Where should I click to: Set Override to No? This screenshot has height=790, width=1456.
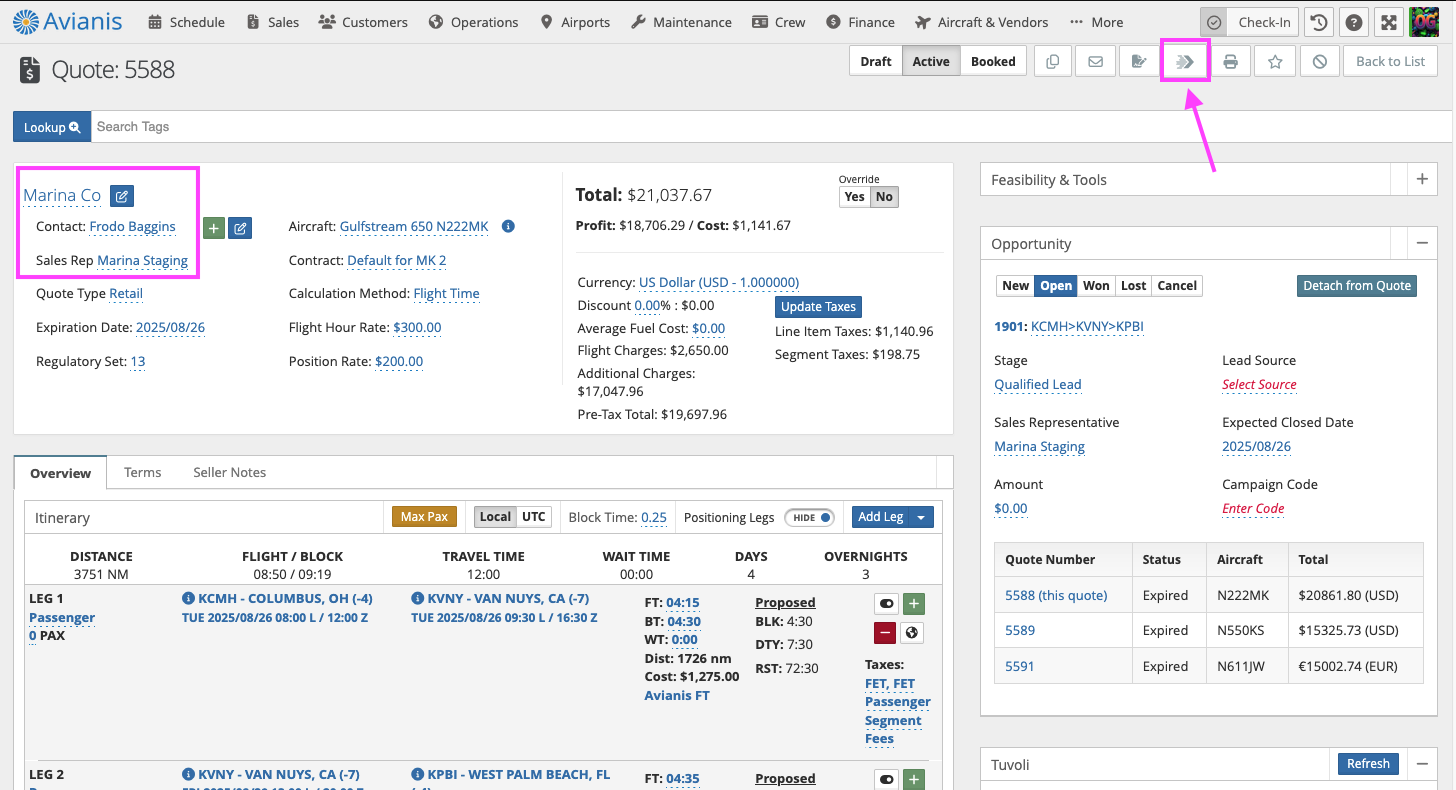tap(884, 197)
